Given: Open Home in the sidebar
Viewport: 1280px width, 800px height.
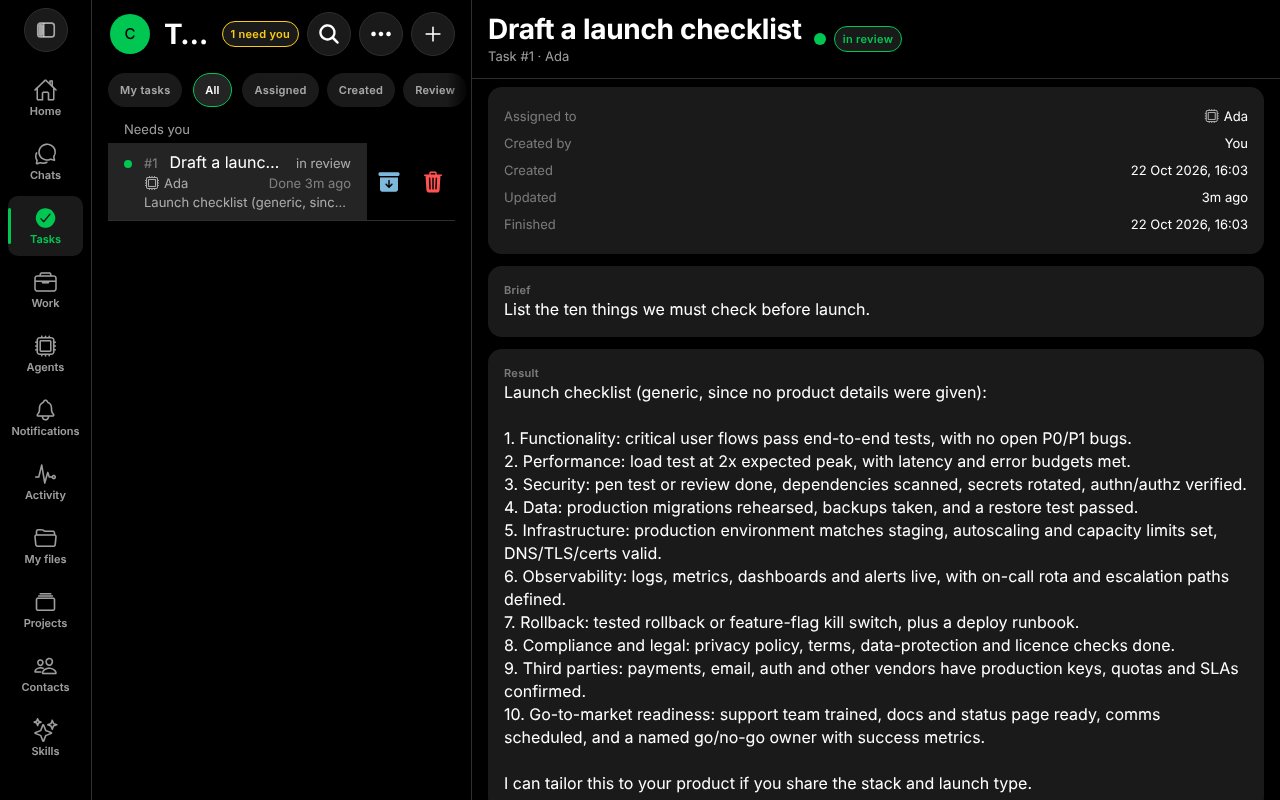Looking at the screenshot, I should point(45,98).
